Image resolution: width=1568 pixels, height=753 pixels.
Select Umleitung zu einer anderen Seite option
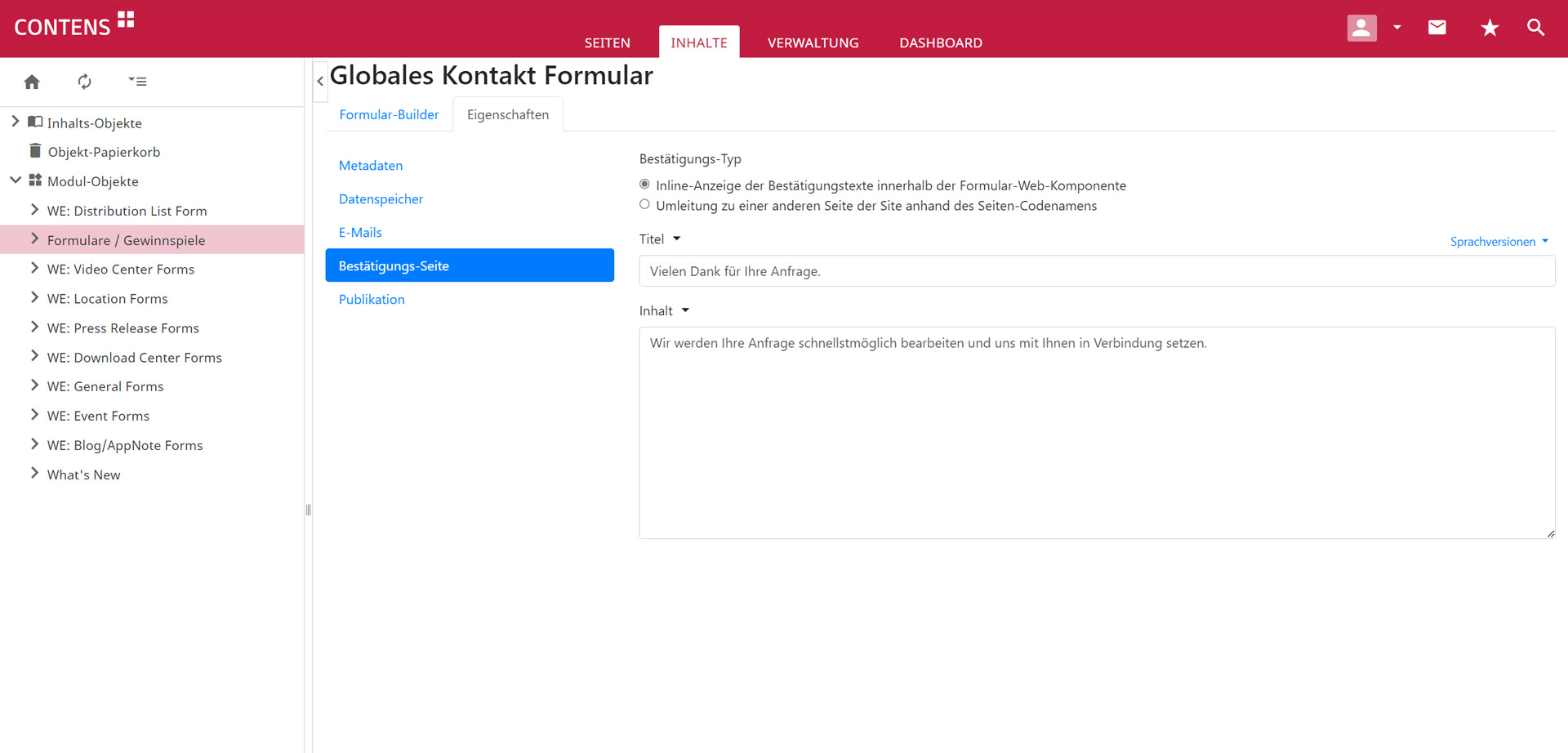tap(644, 205)
